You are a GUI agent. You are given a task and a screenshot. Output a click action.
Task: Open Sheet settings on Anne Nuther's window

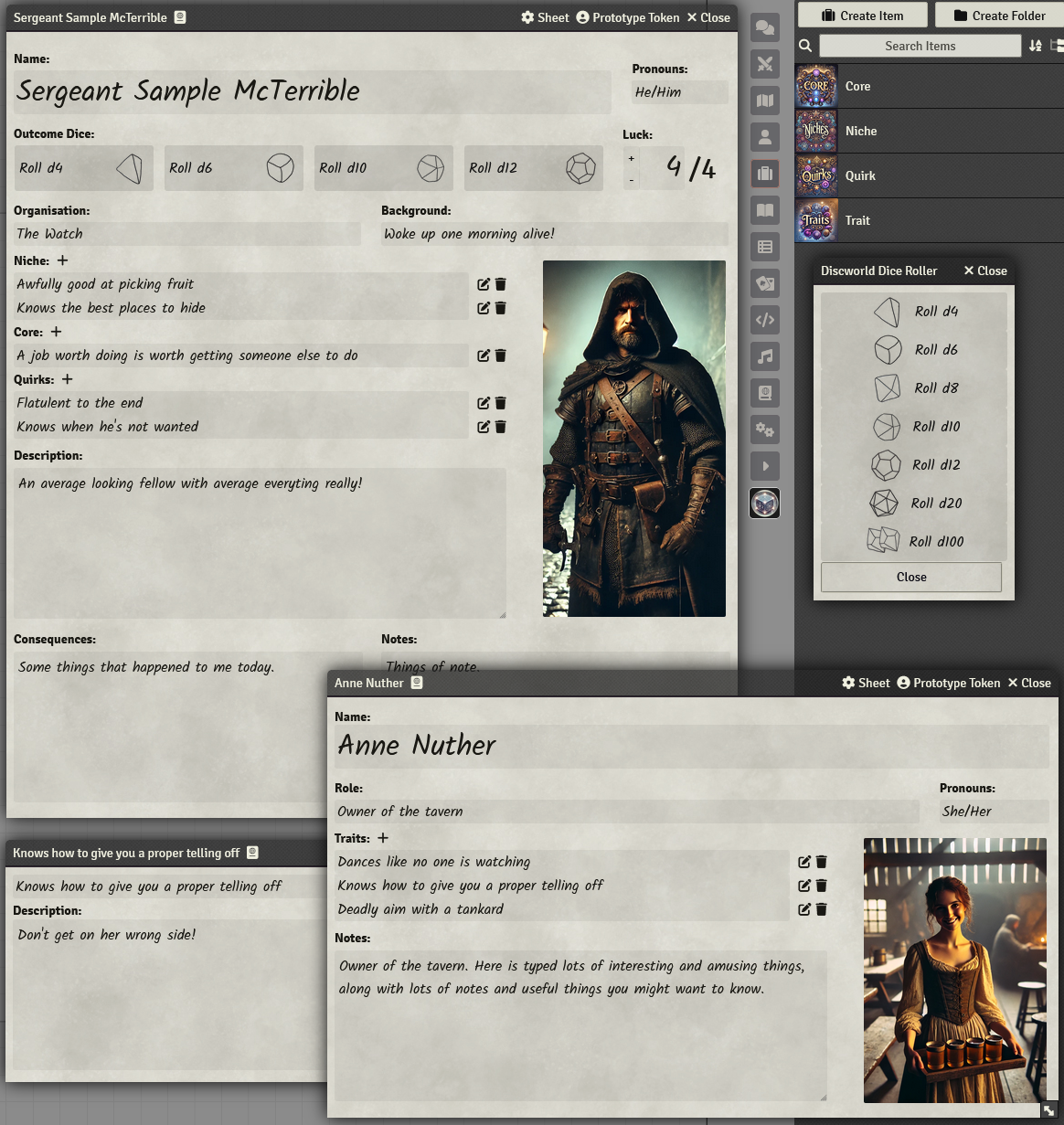pos(866,683)
